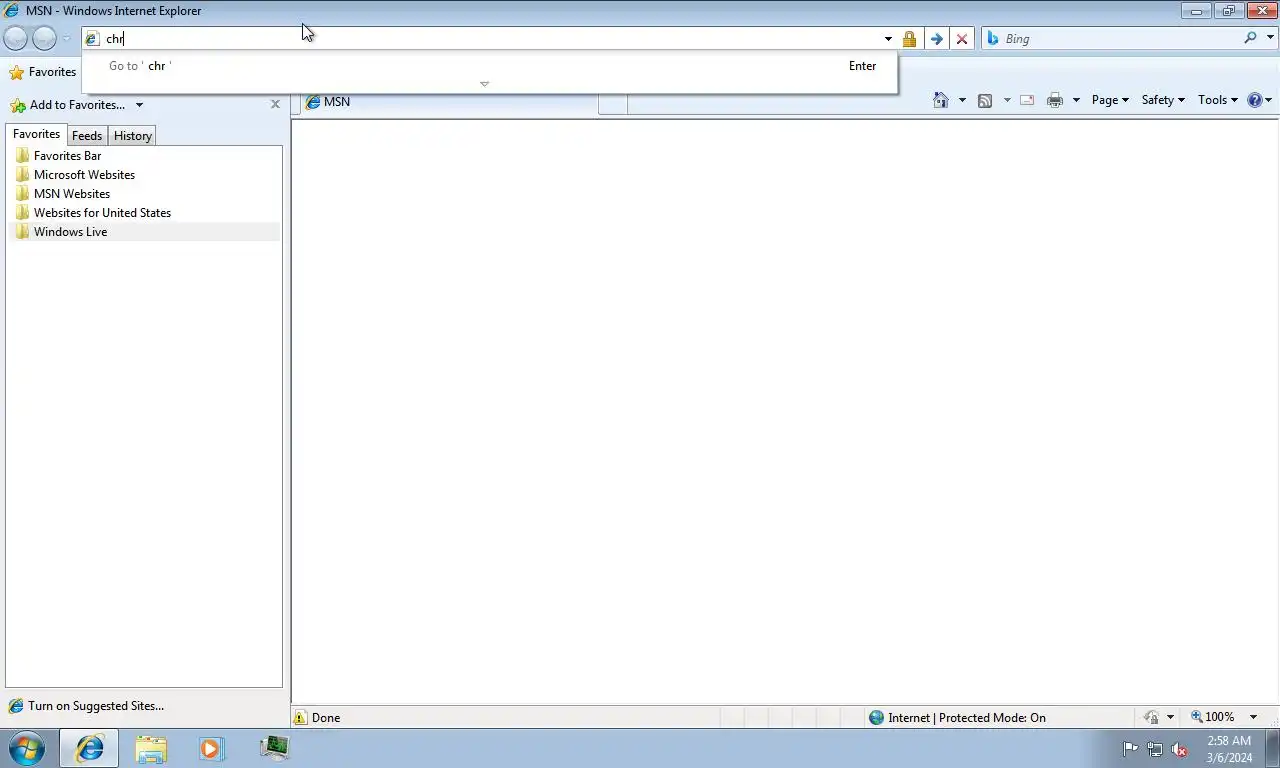1280x768 pixels.
Task: Open the Windows Start menu
Action: 26,748
